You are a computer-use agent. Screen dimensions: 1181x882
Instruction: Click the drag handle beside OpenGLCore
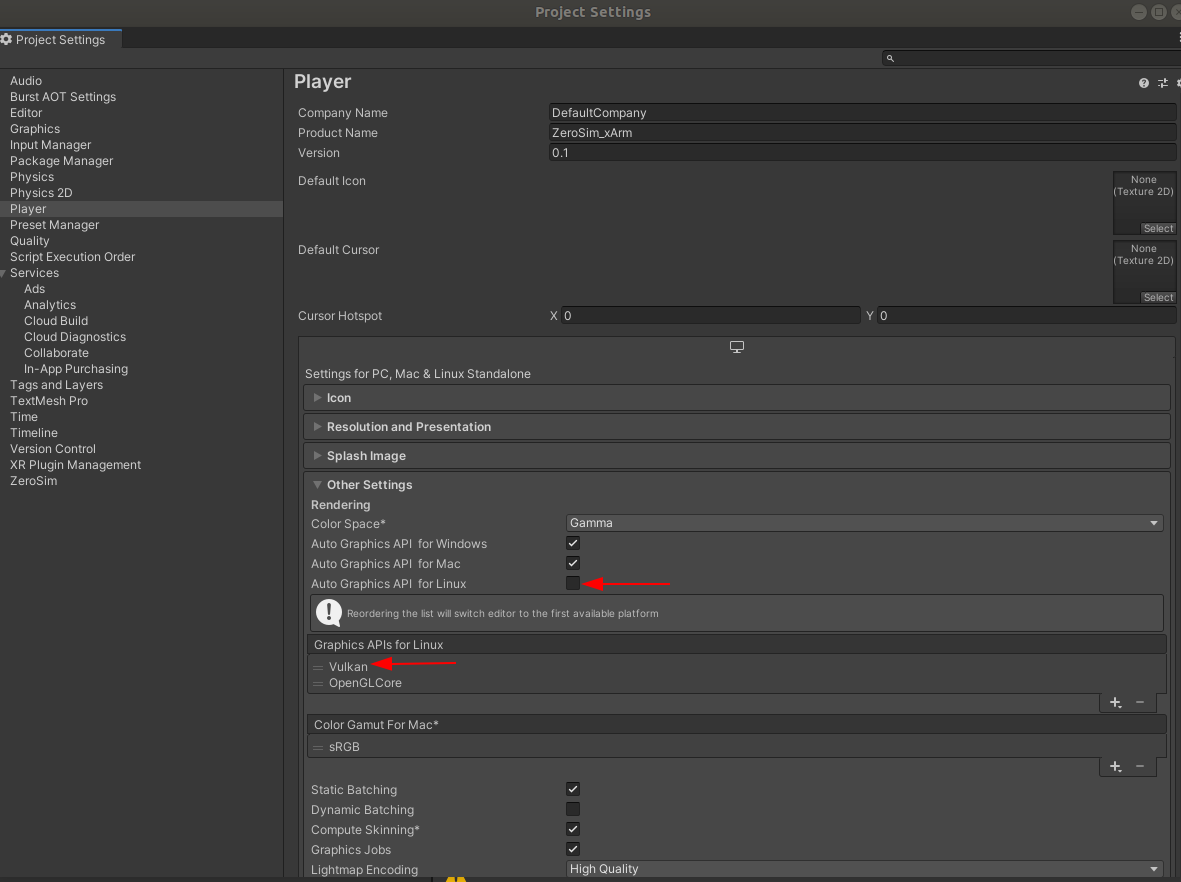318,684
